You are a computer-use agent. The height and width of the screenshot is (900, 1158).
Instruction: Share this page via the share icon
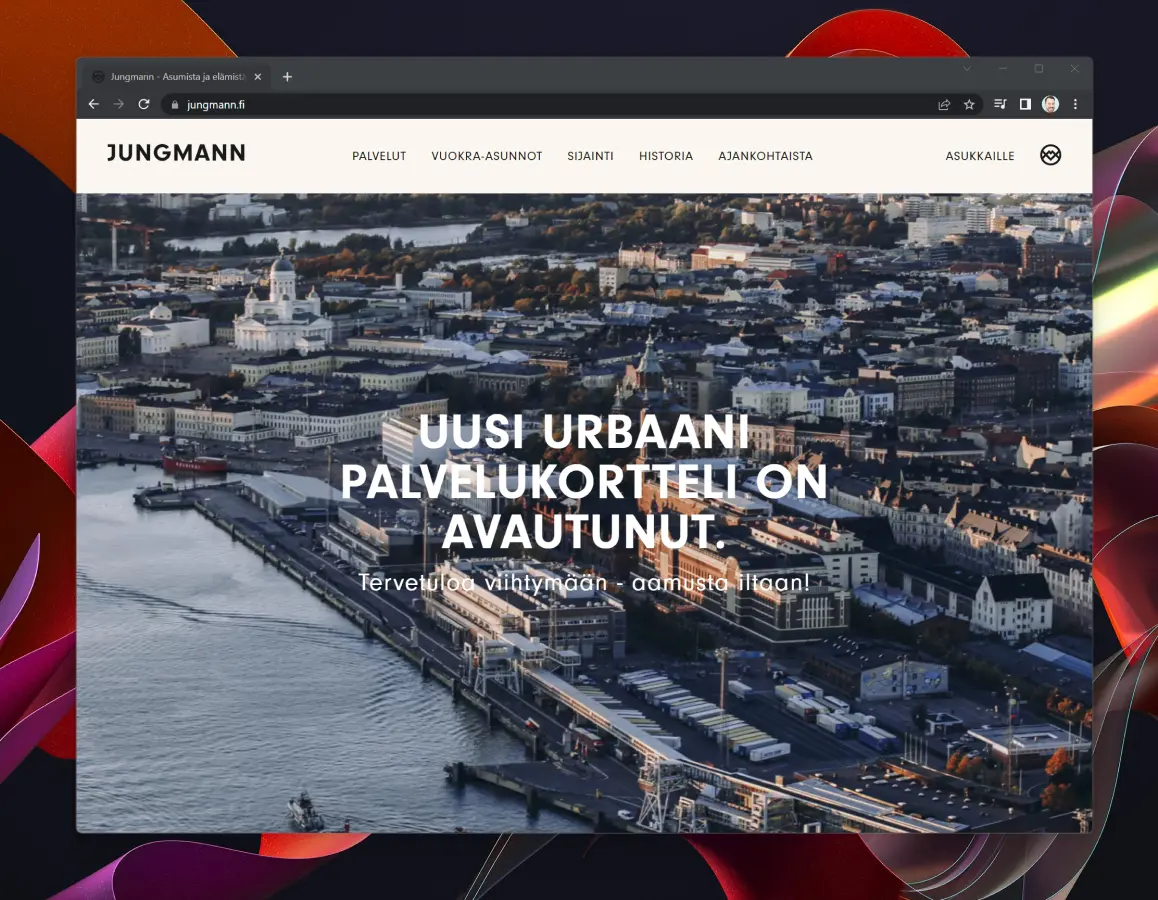click(944, 104)
